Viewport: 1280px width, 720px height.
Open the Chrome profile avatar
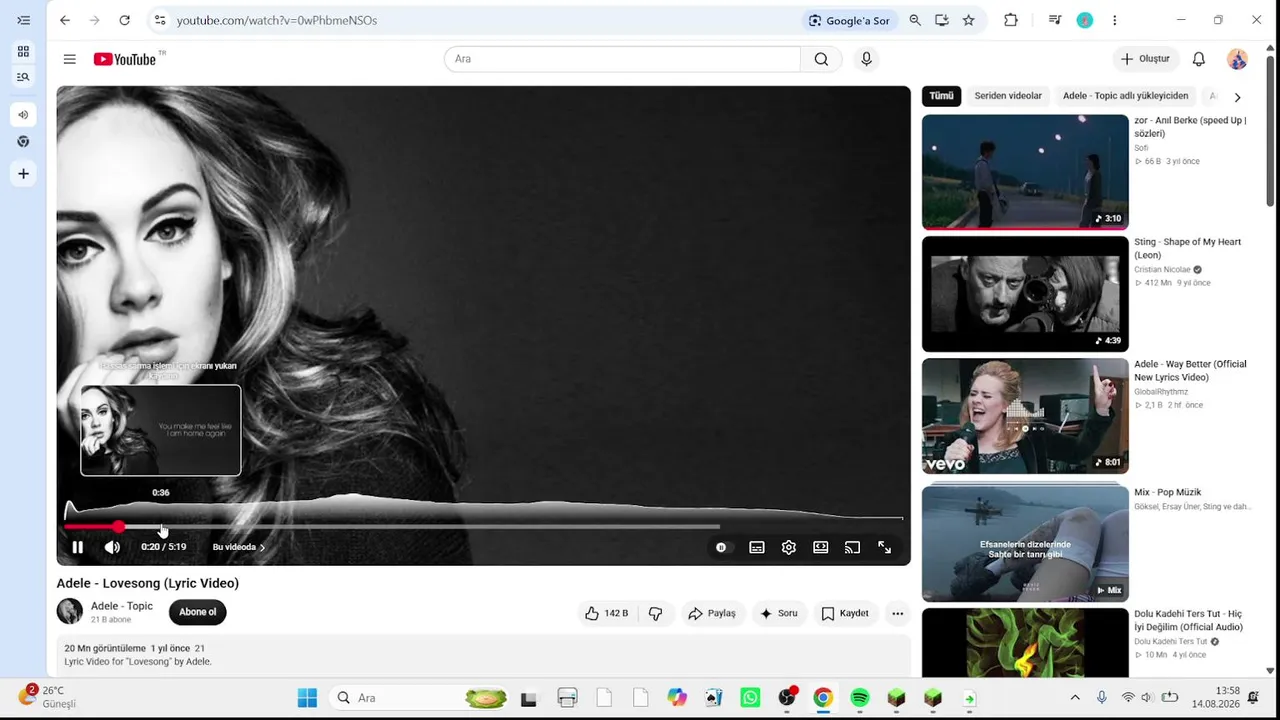click(1085, 20)
